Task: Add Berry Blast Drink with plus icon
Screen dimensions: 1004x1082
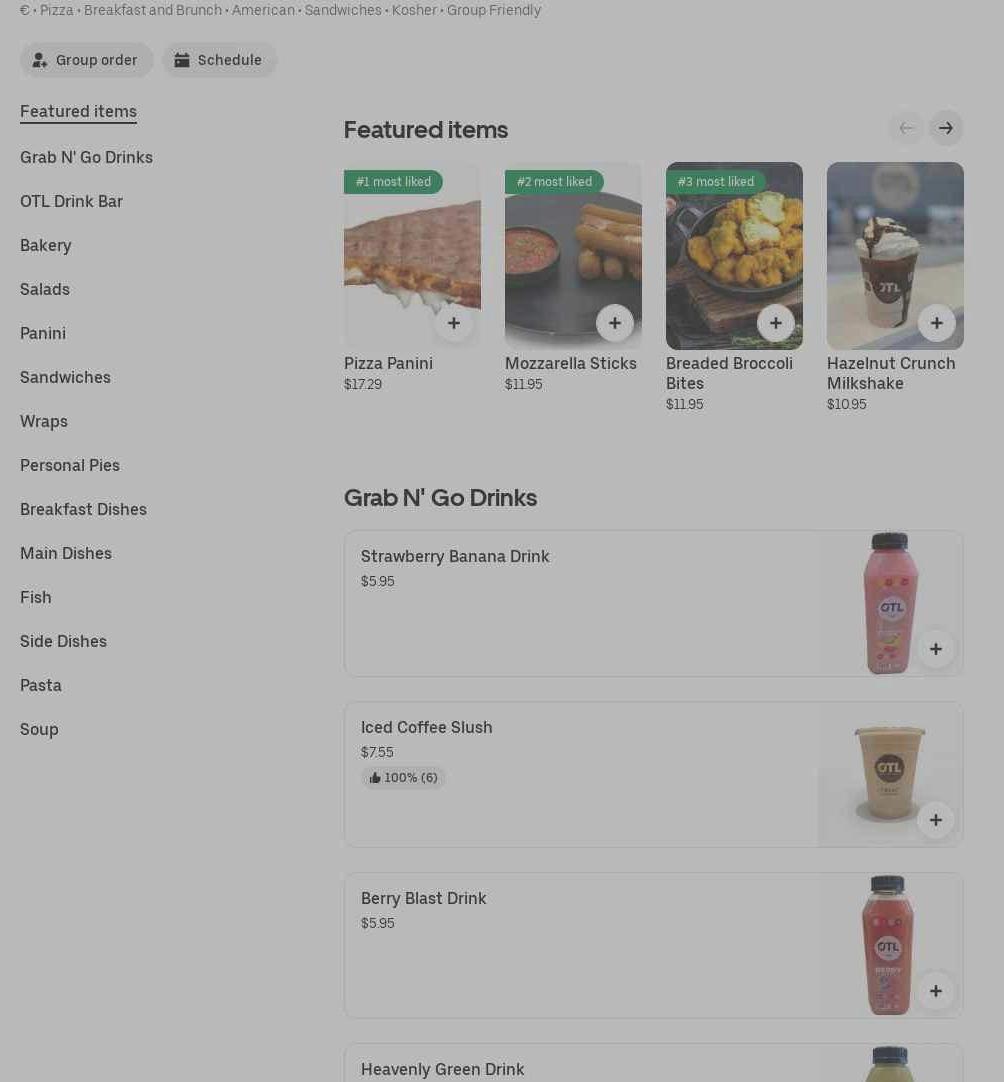Action: tap(936, 991)
